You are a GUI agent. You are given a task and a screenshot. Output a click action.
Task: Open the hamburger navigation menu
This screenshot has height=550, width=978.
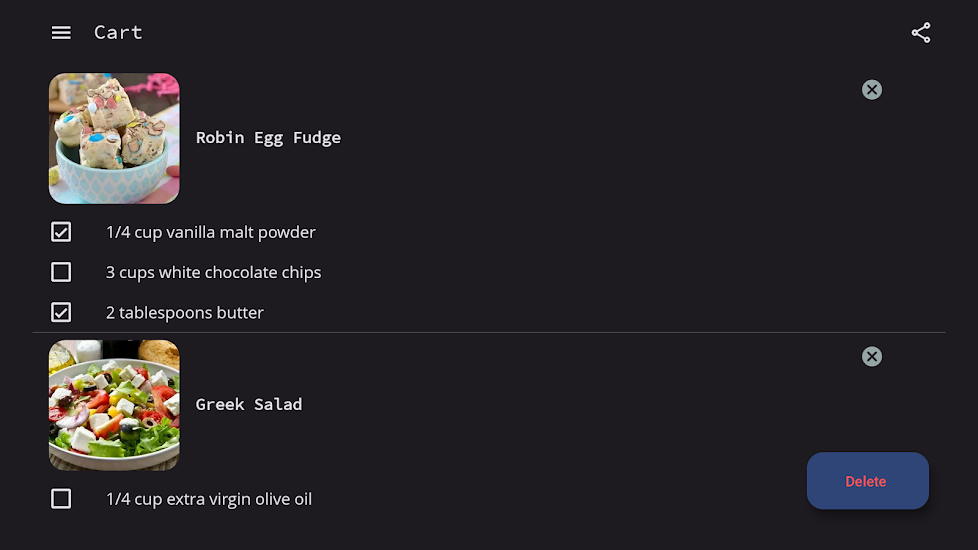[x=61, y=32]
